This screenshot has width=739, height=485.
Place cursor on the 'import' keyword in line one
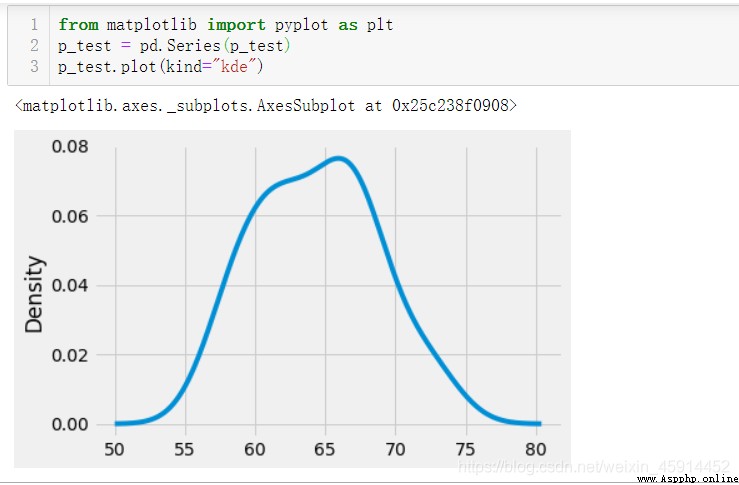(x=236, y=25)
